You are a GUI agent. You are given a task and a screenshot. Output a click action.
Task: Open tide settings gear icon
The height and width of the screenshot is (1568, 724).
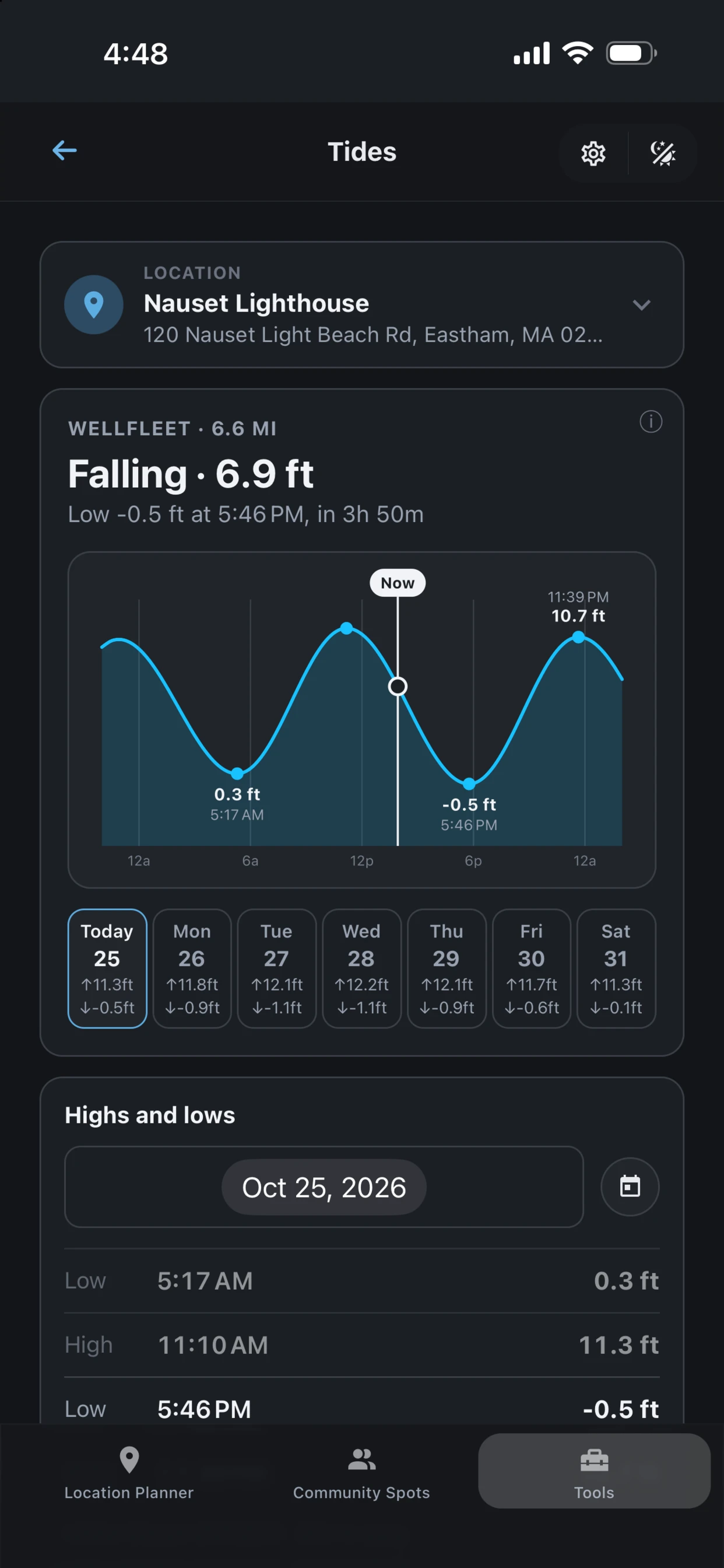(x=593, y=153)
